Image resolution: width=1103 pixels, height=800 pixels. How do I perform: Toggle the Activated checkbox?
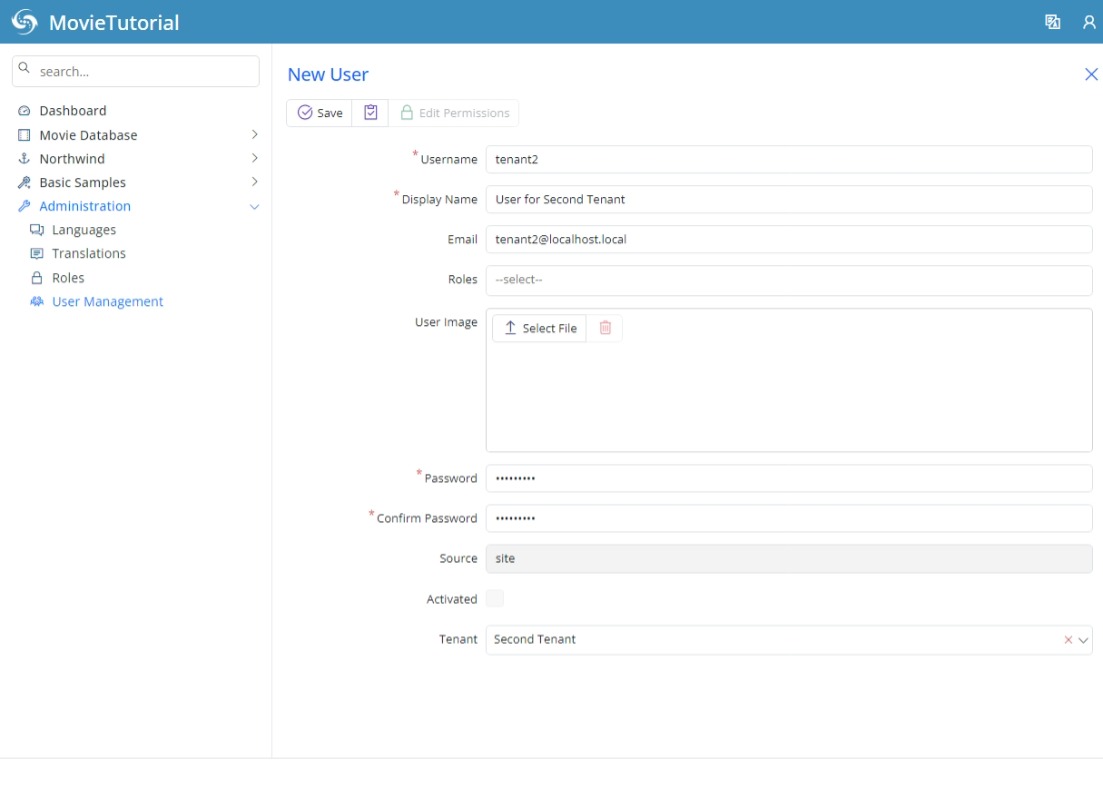(496, 598)
